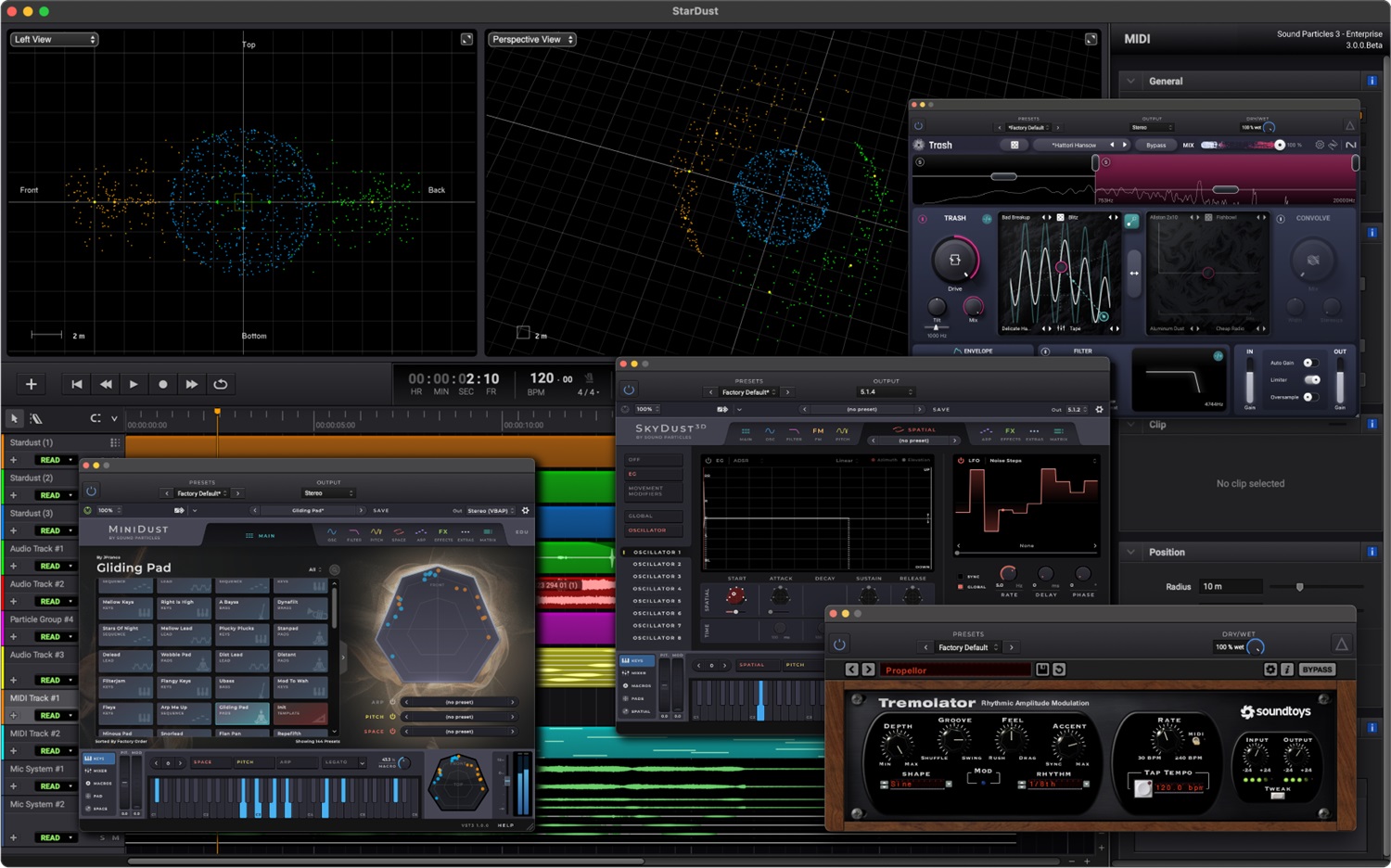Open the MiniDust Output Stereo dropdown
The width and height of the screenshot is (1391, 868).
(328, 493)
